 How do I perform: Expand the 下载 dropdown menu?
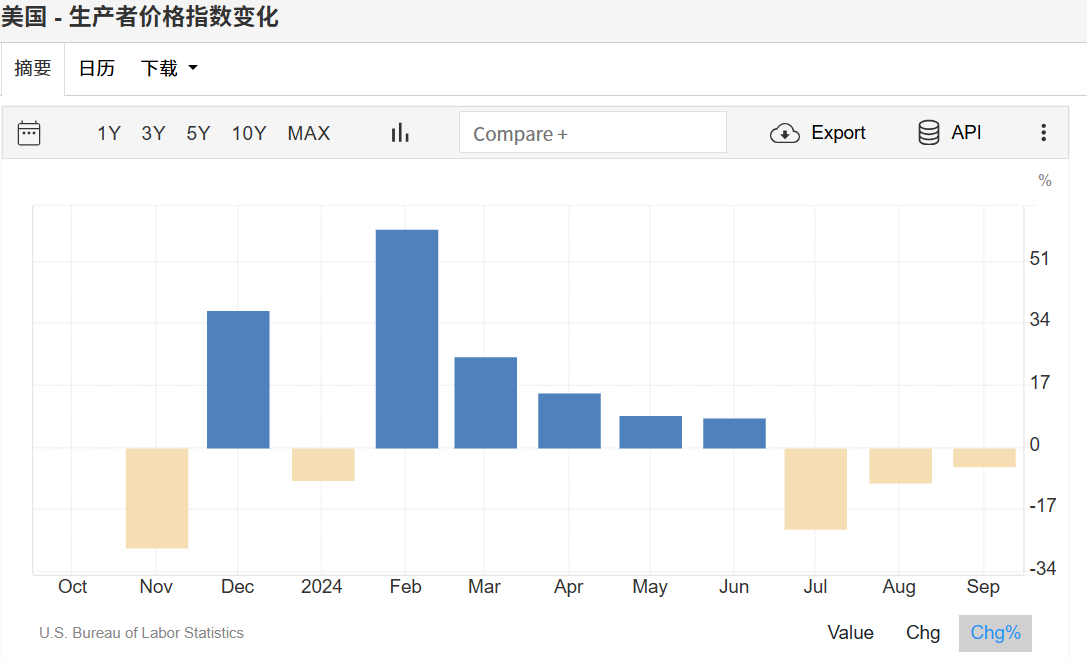click(x=169, y=68)
